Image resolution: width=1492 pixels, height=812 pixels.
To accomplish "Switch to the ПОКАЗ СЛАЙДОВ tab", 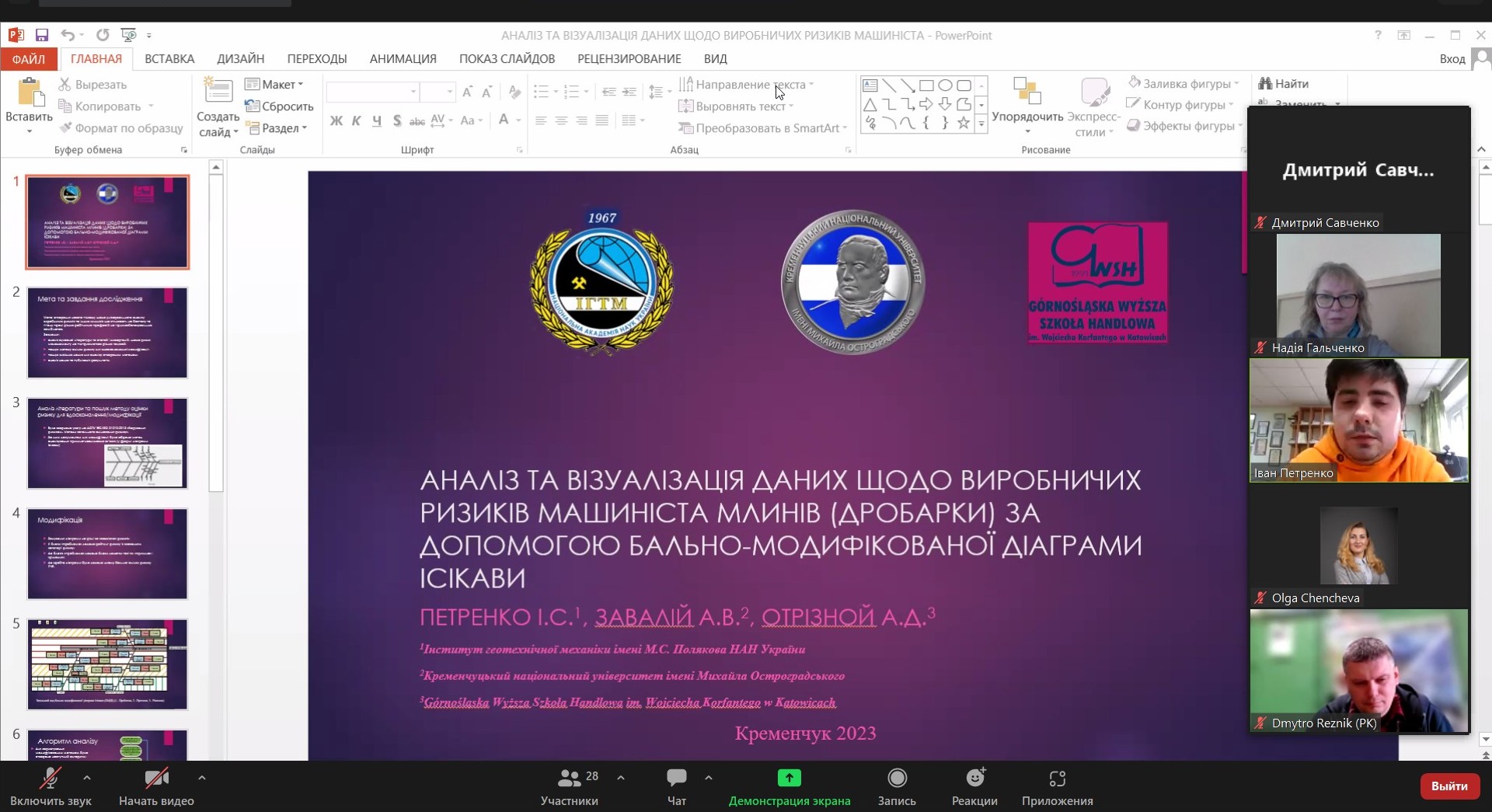I will pyautogui.click(x=507, y=59).
